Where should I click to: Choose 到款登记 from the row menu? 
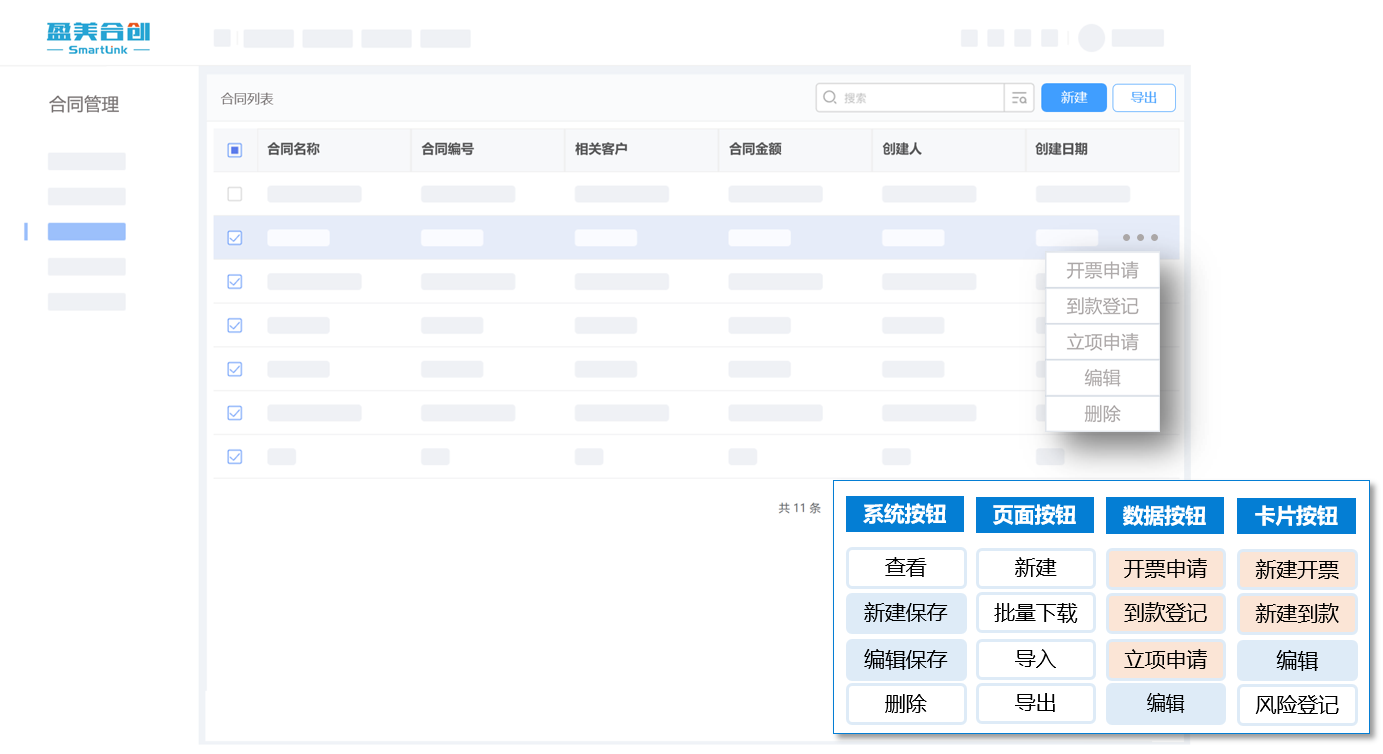[1102, 306]
